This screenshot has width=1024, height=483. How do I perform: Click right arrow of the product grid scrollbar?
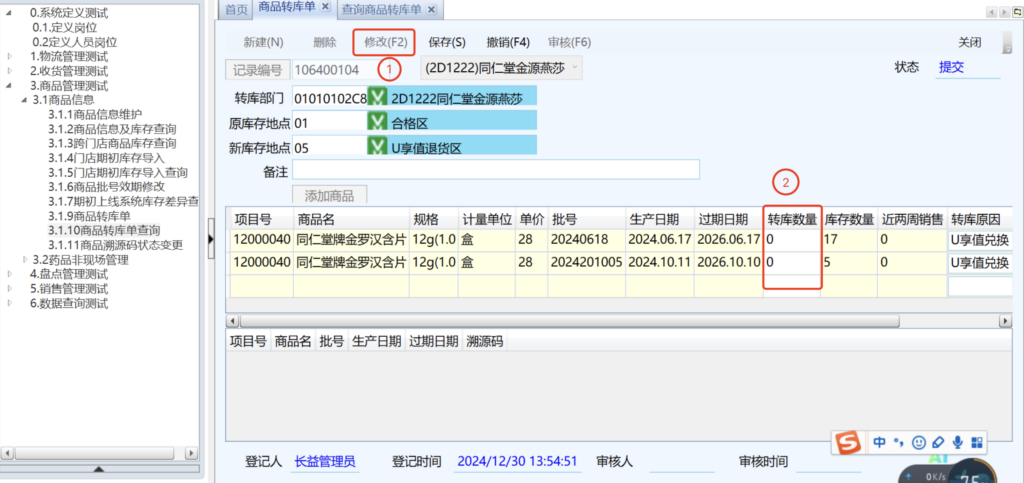click(x=1006, y=321)
